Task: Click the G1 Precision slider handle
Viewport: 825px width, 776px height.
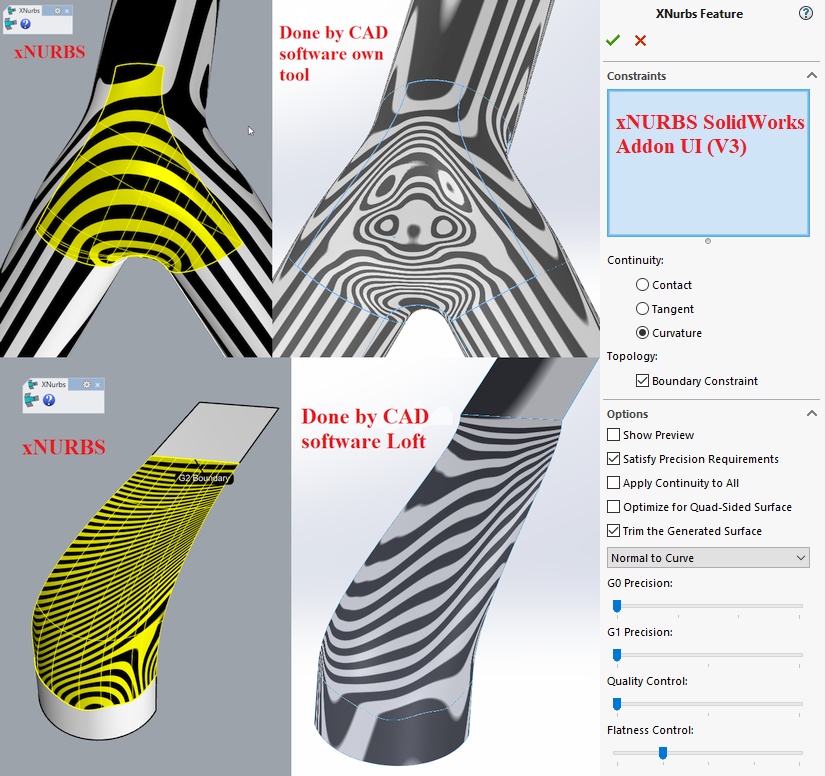Action: [x=617, y=655]
